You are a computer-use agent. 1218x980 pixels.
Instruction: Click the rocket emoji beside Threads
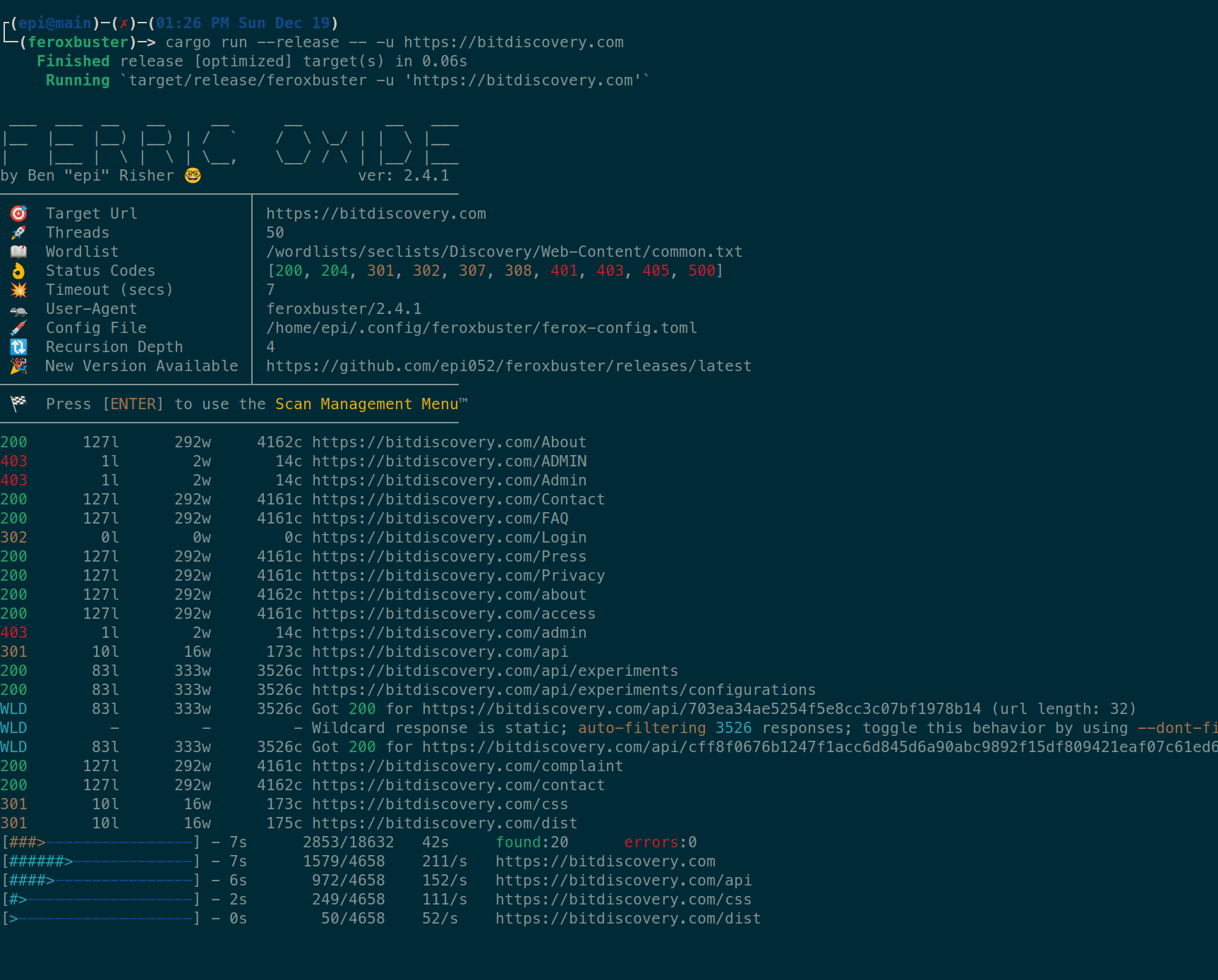click(18, 232)
